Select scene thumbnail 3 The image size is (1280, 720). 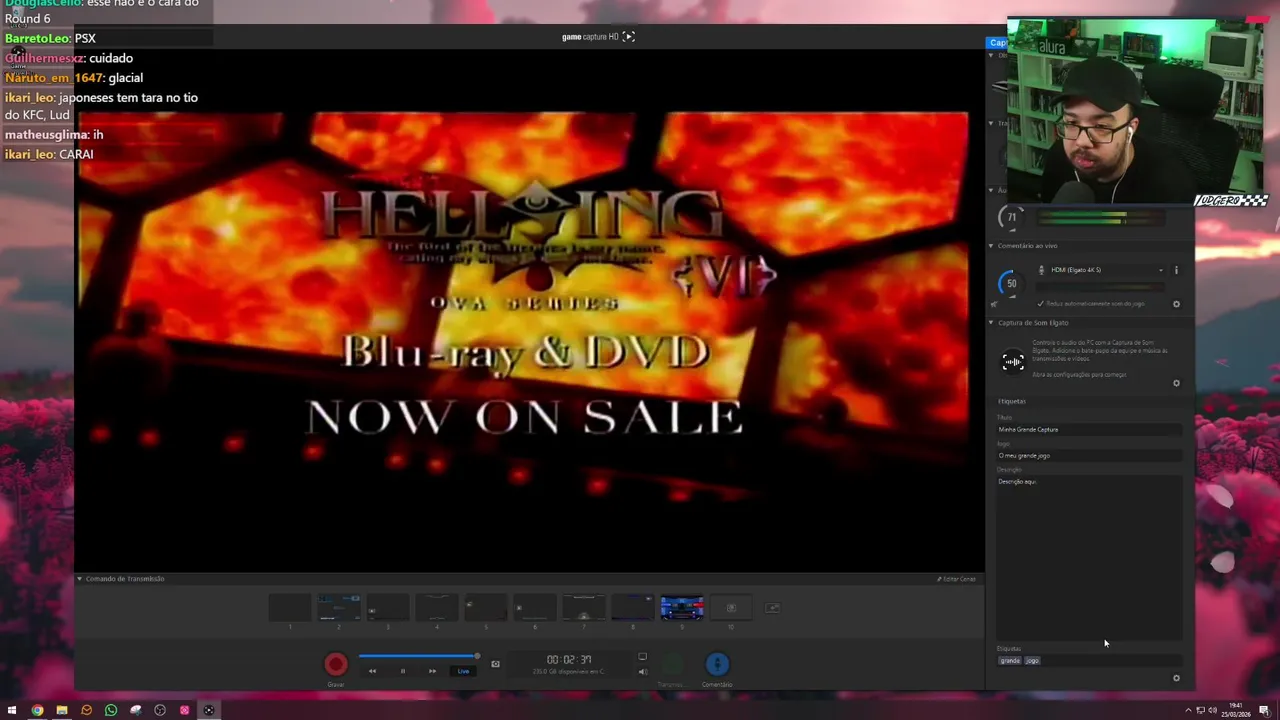pyautogui.click(x=388, y=607)
